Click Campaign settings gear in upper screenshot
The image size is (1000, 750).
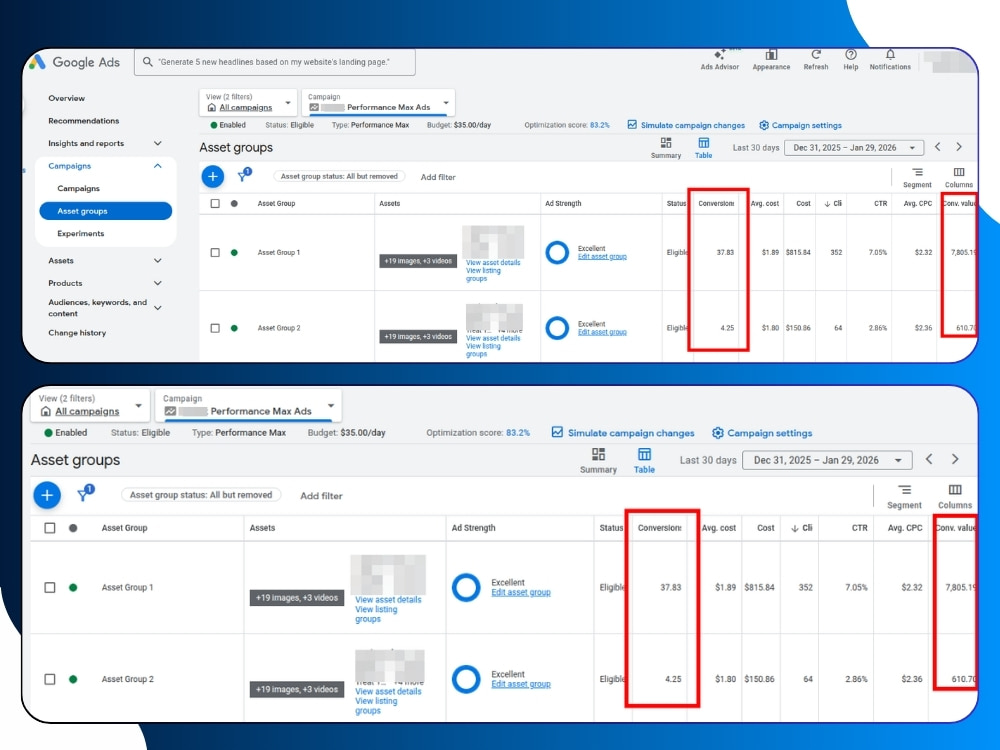(x=764, y=125)
